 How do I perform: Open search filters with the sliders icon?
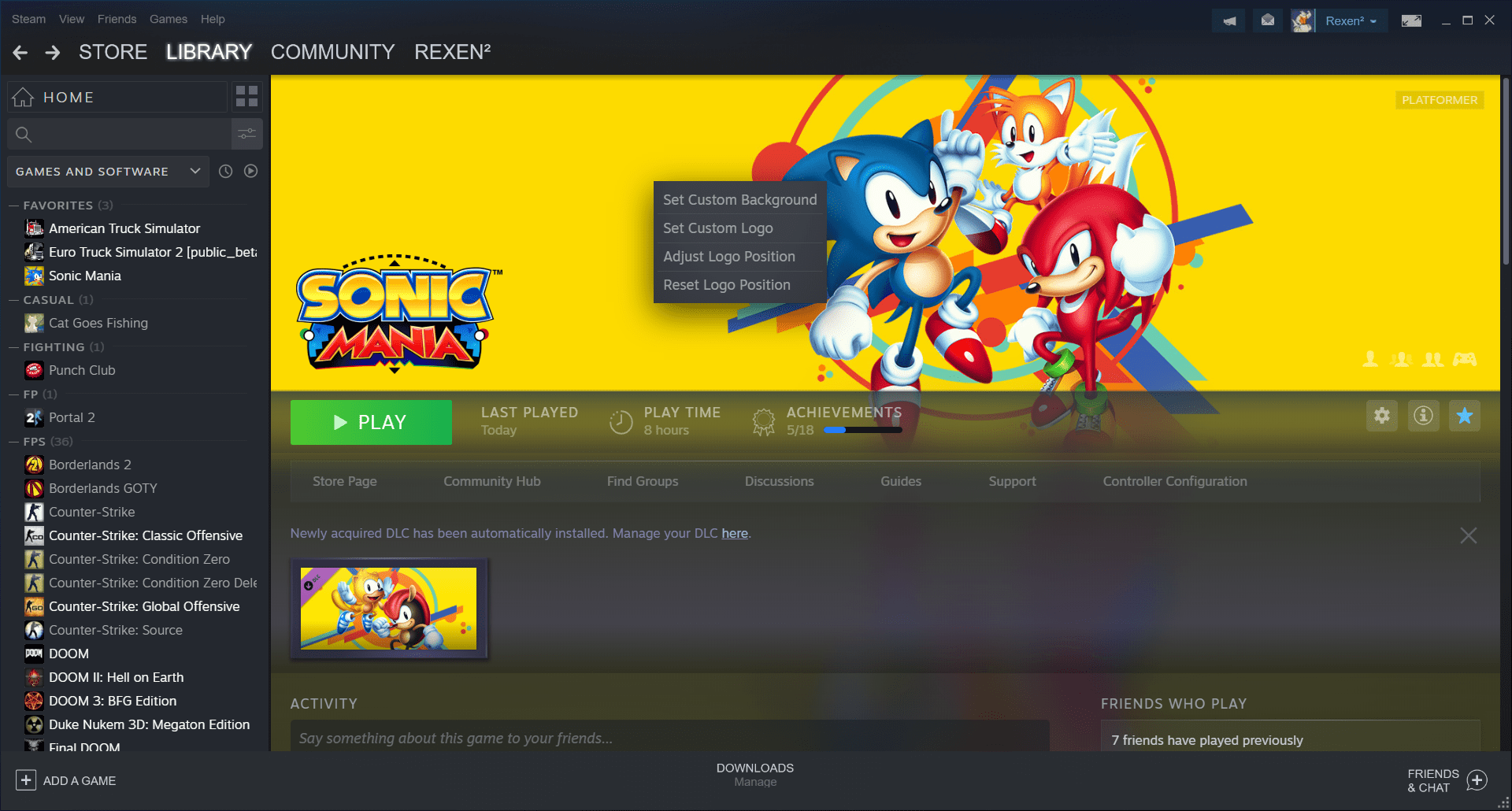click(x=246, y=134)
